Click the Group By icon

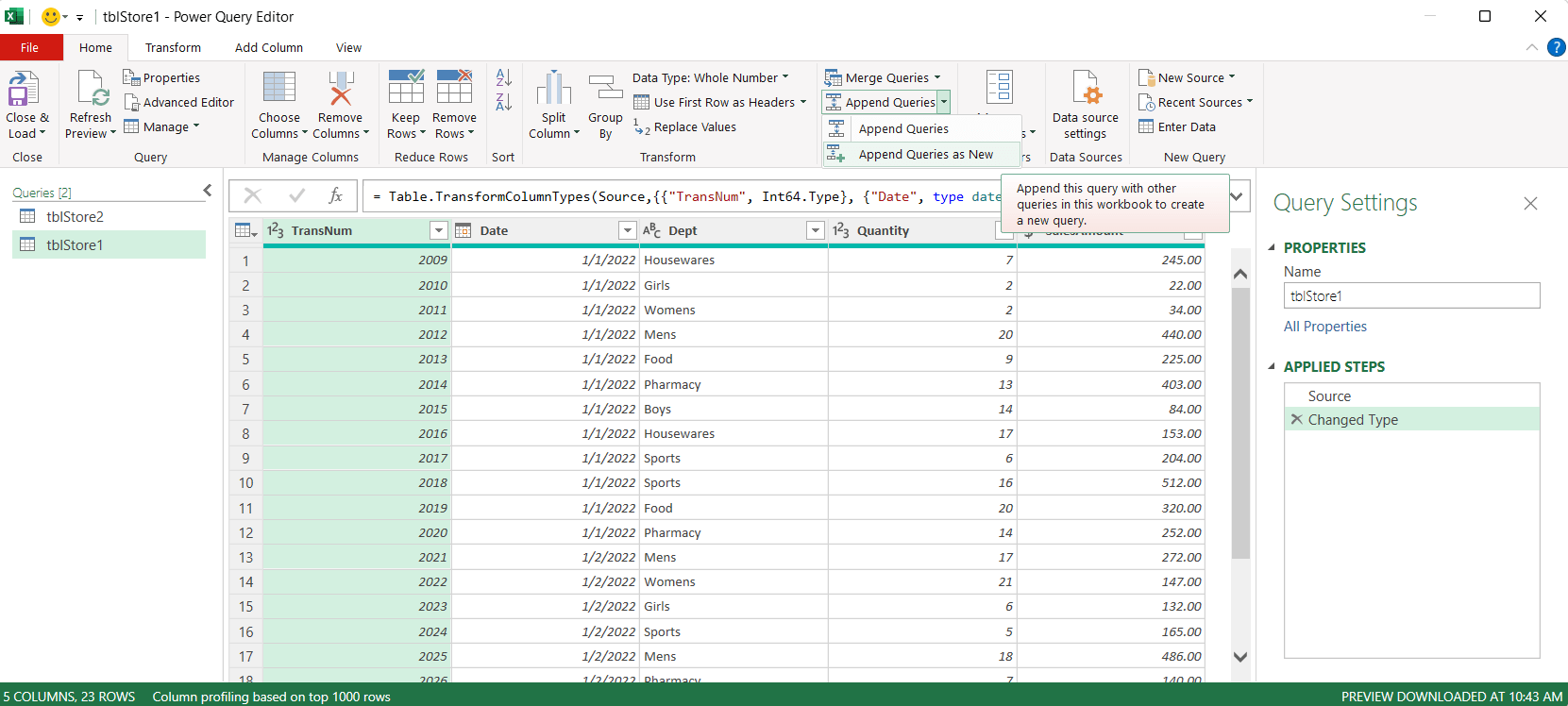click(605, 89)
